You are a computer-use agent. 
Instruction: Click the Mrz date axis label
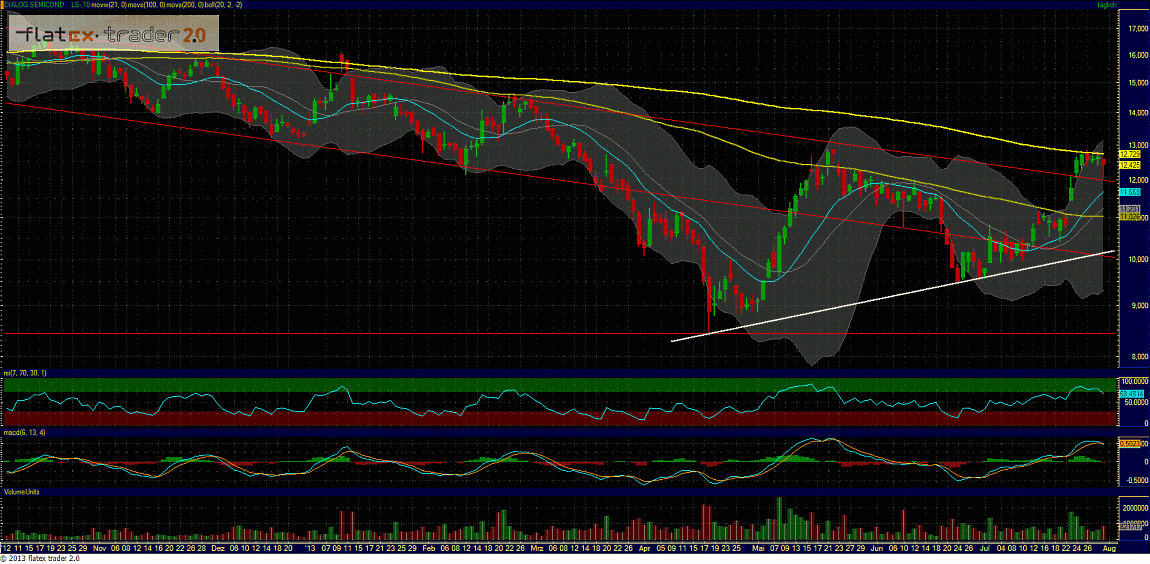coord(537,548)
